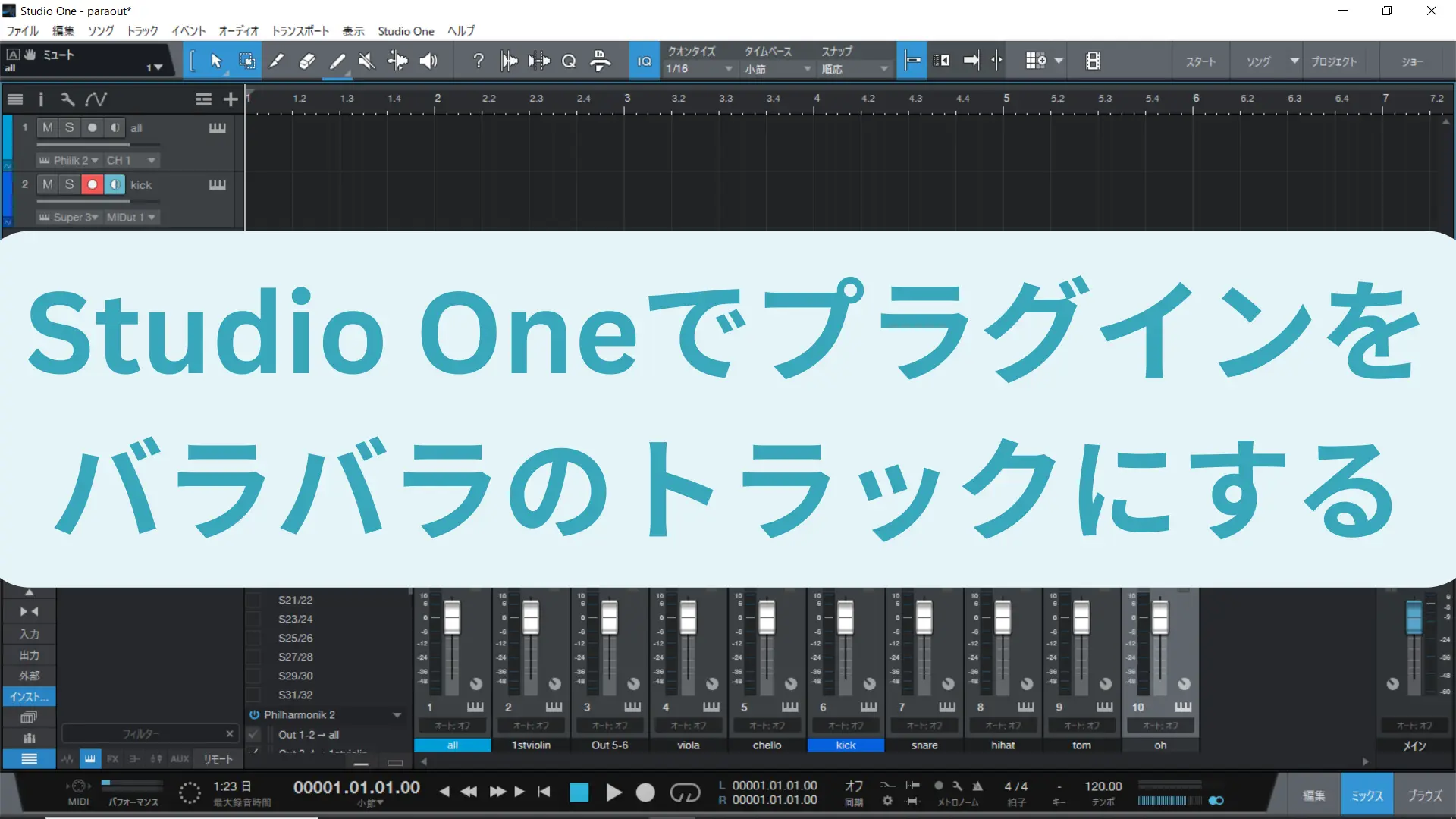The height and width of the screenshot is (819, 1456).
Task: Open the track inspector info icon
Action: [x=41, y=99]
